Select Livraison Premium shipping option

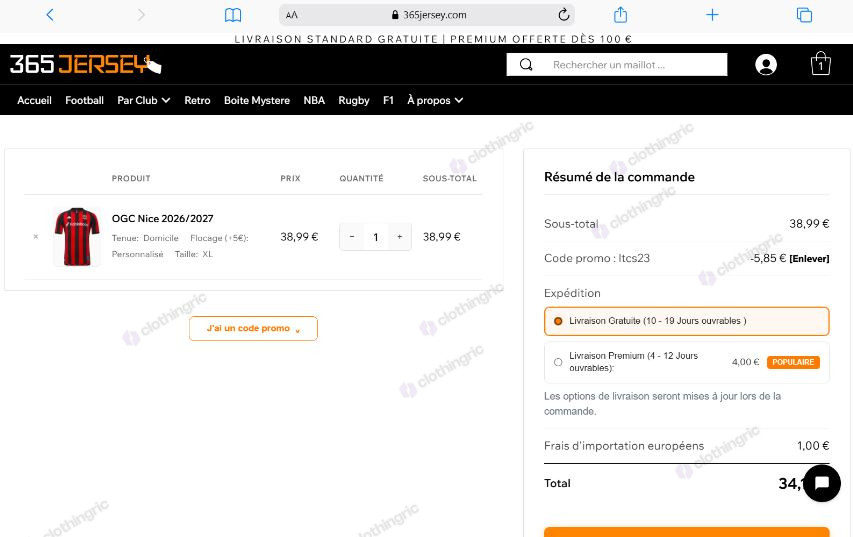click(x=687, y=362)
